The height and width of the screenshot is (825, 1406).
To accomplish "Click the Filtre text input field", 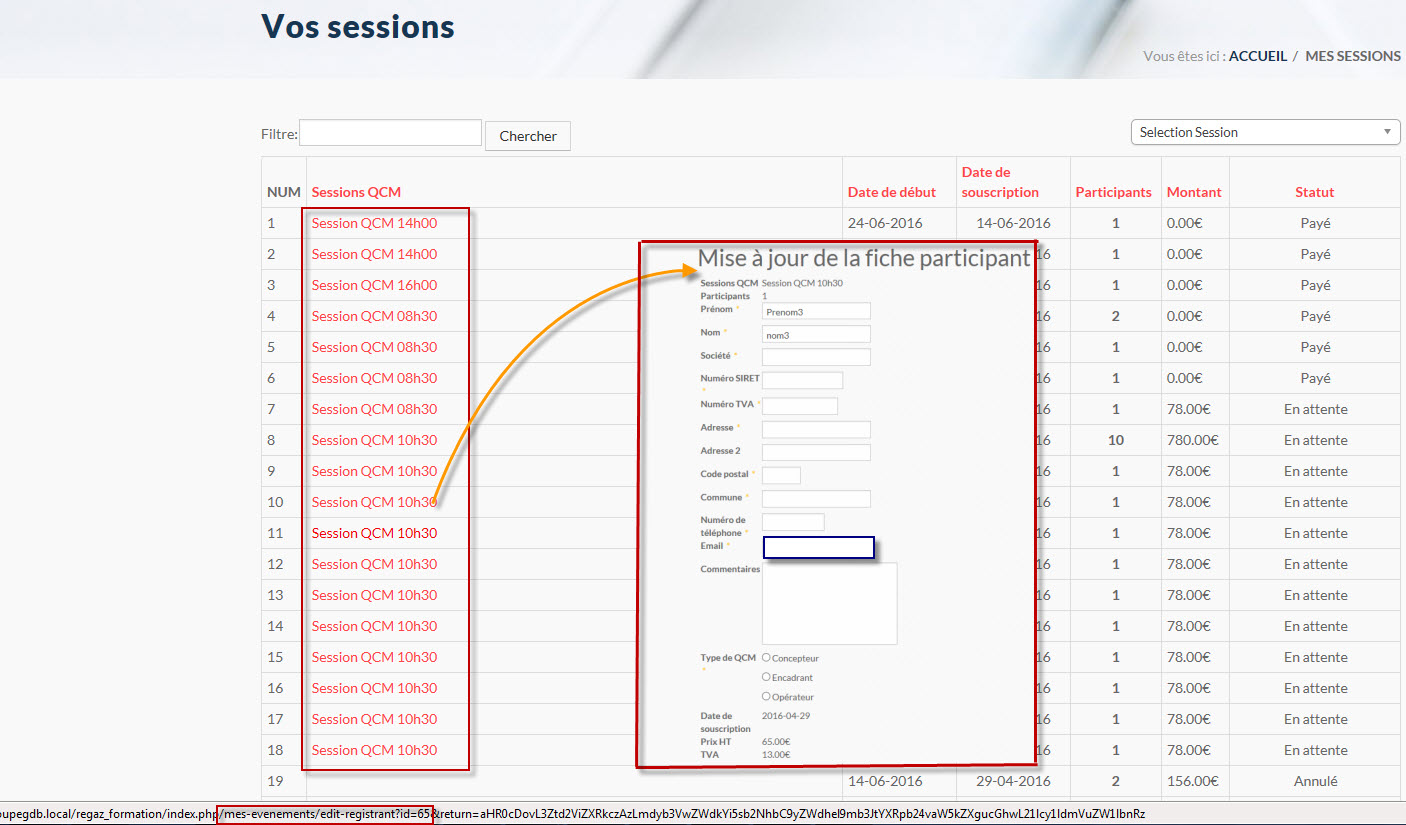I will 390,133.
